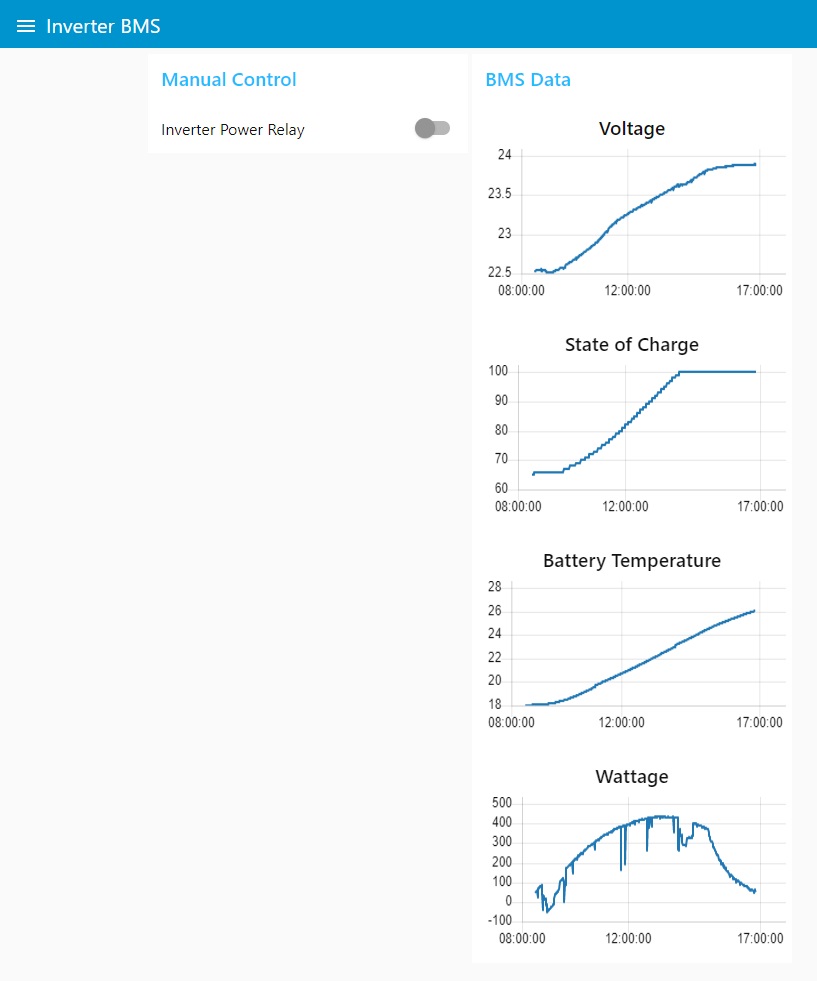Click the State of Charge title
The image size is (817, 981).
(x=632, y=345)
